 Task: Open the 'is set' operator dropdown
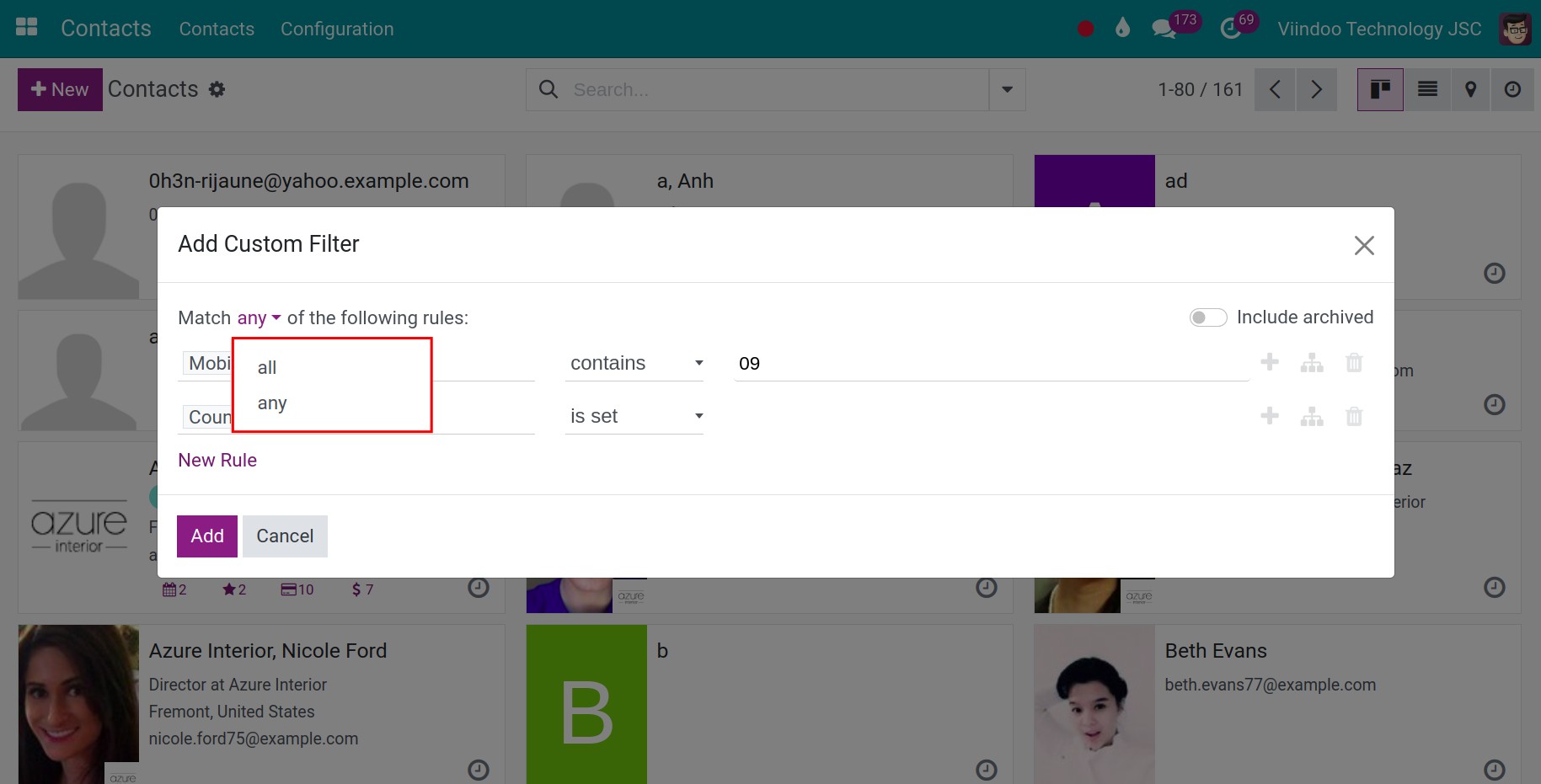[634, 416]
